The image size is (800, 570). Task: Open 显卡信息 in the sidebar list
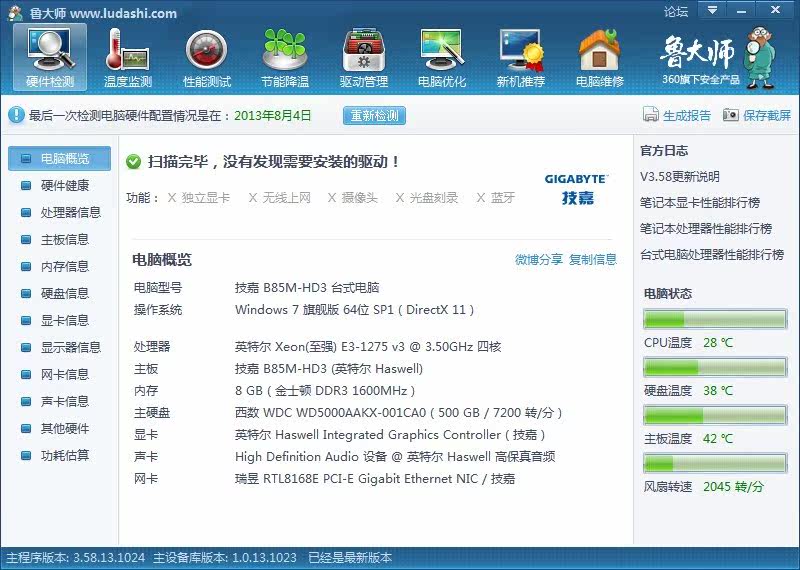64,321
